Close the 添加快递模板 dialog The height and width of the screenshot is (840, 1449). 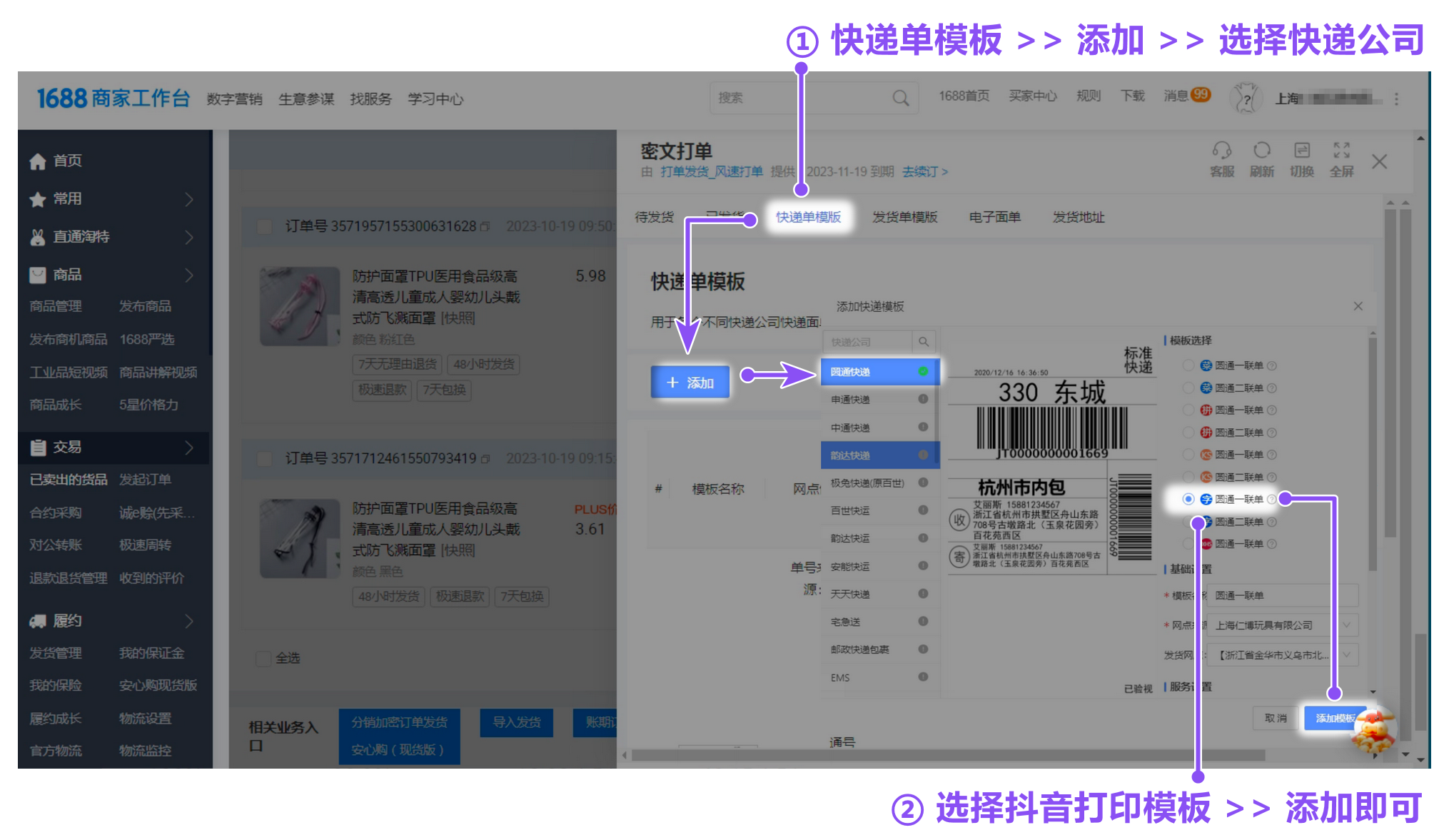point(1358,306)
